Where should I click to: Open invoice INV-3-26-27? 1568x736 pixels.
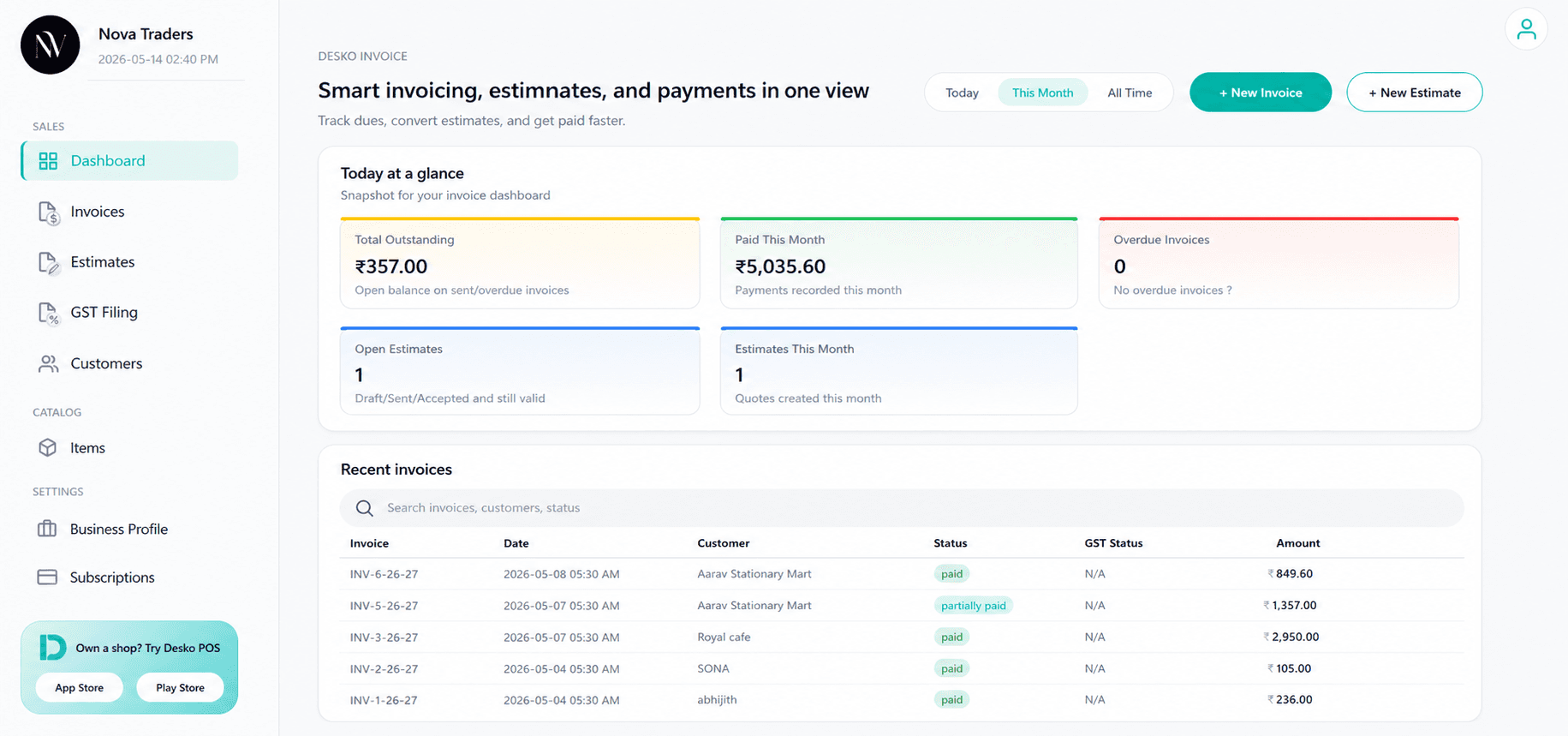click(384, 637)
